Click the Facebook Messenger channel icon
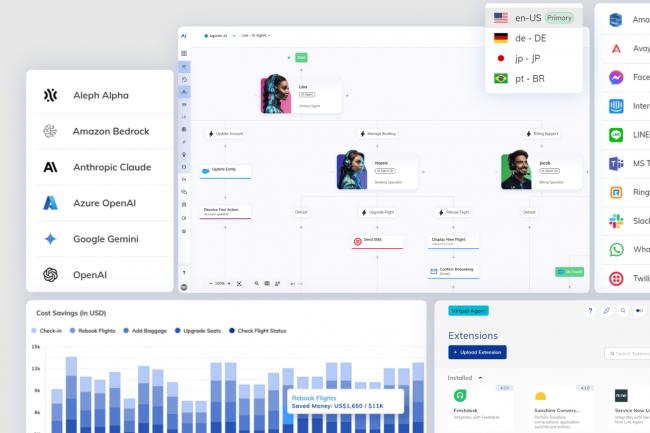Screen dimensions: 650x433 tap(616, 77)
